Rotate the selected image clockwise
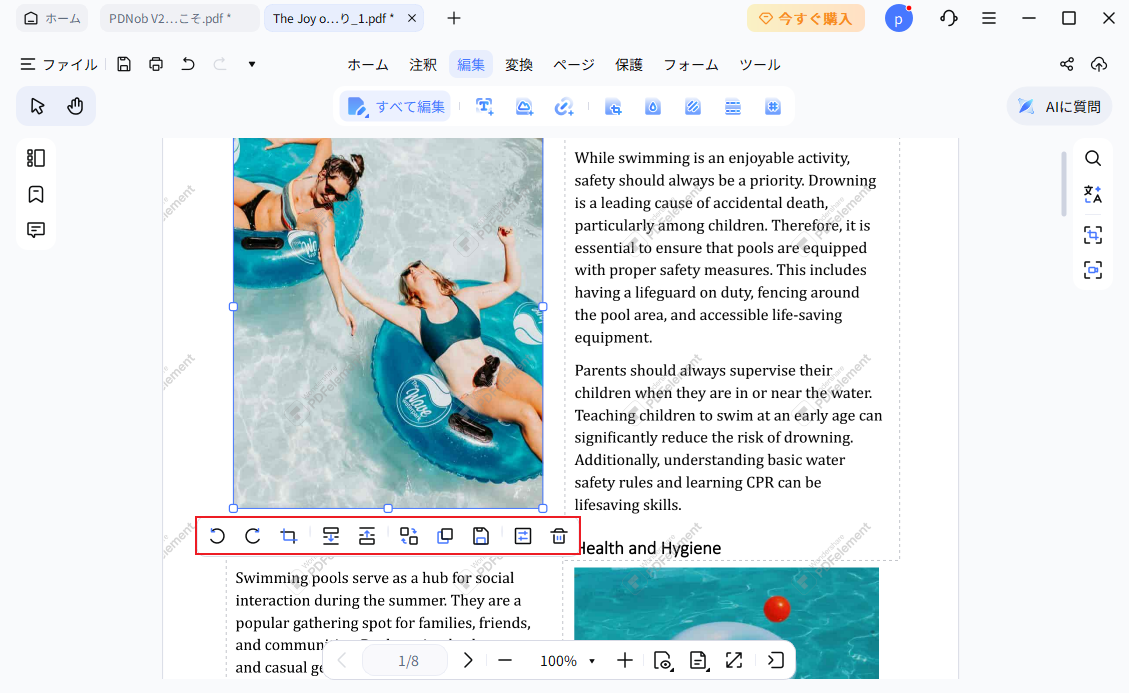1129x693 pixels. (x=252, y=535)
